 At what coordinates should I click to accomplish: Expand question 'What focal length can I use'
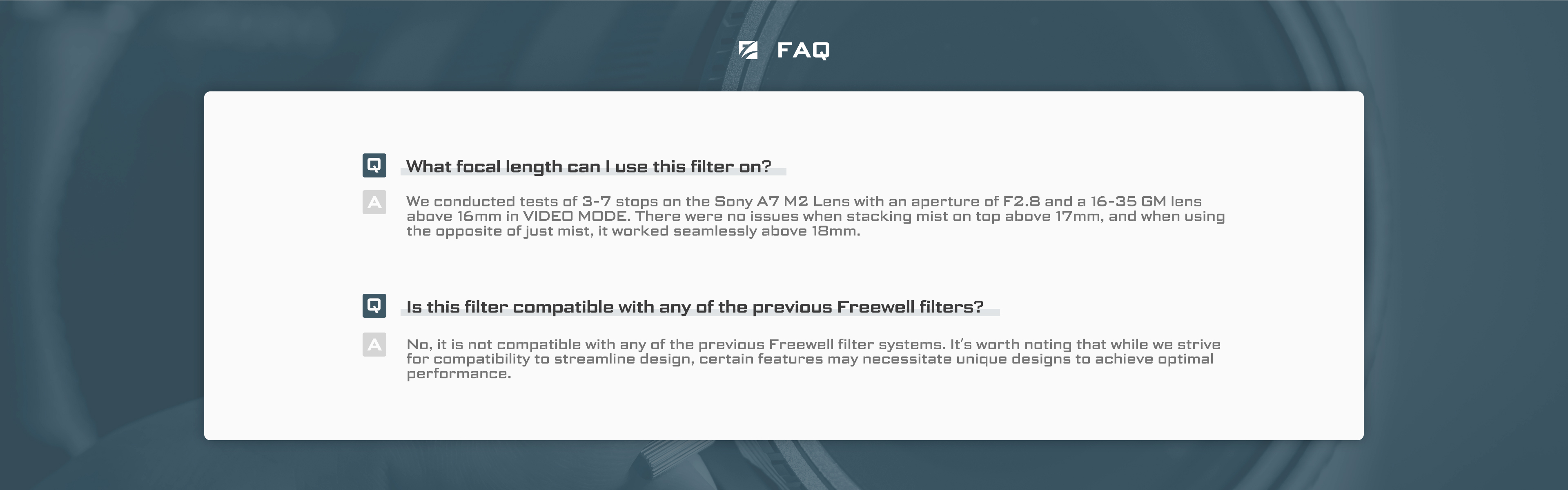pyautogui.click(x=588, y=166)
